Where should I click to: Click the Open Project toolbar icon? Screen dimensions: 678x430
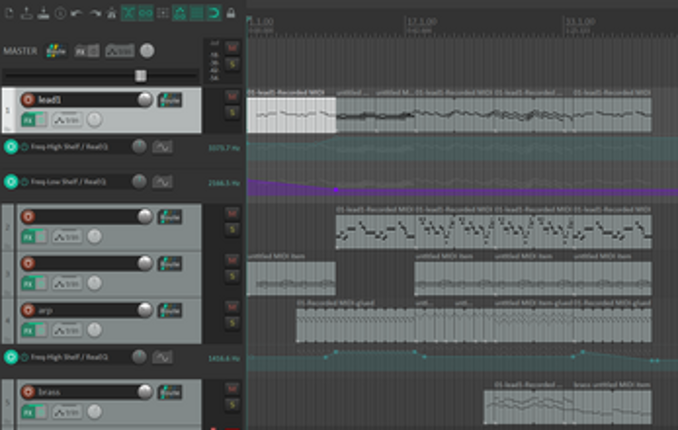point(26,13)
